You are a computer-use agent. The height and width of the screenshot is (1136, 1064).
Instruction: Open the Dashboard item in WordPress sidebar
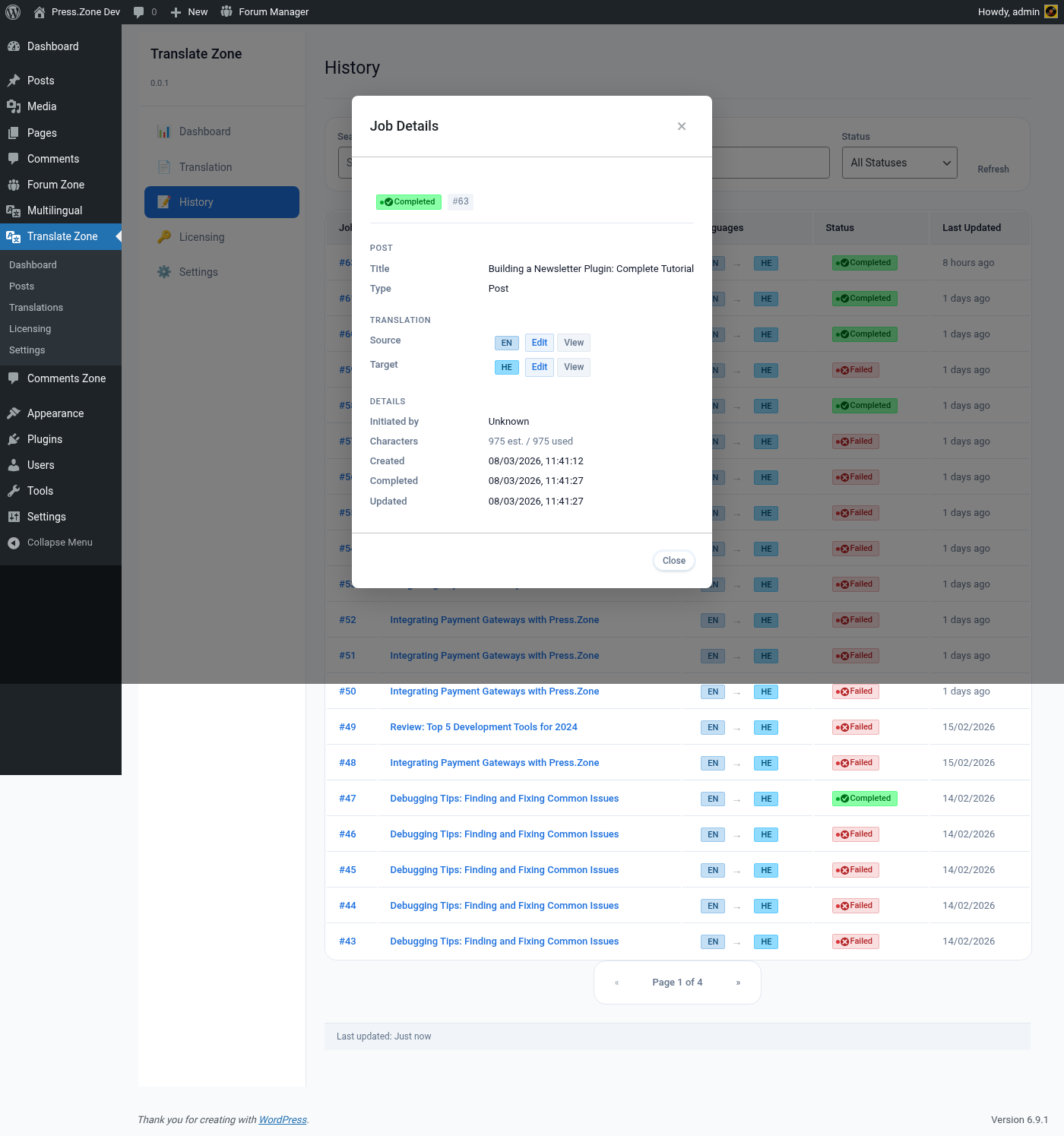[x=61, y=46]
